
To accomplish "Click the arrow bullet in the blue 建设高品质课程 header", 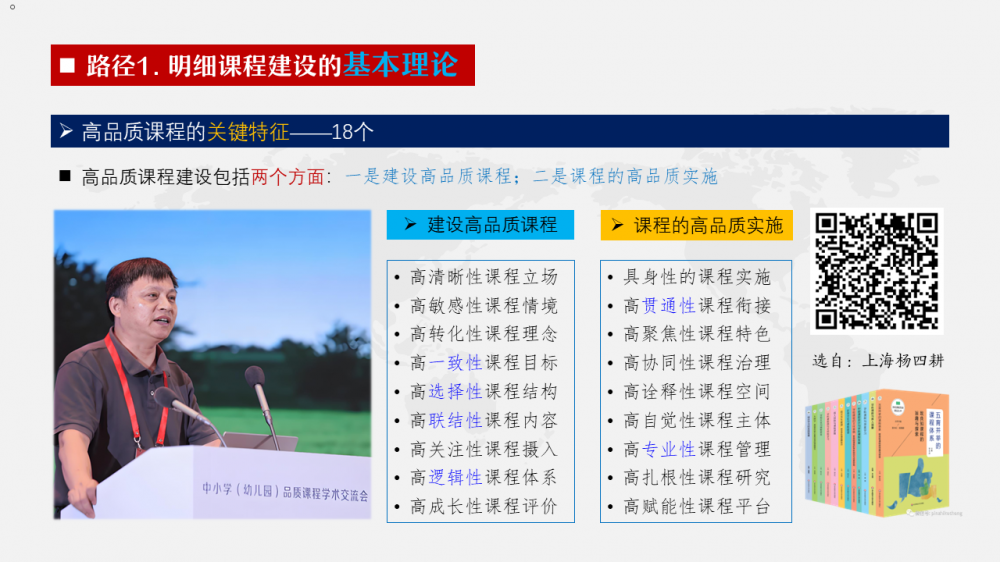I will point(410,225).
